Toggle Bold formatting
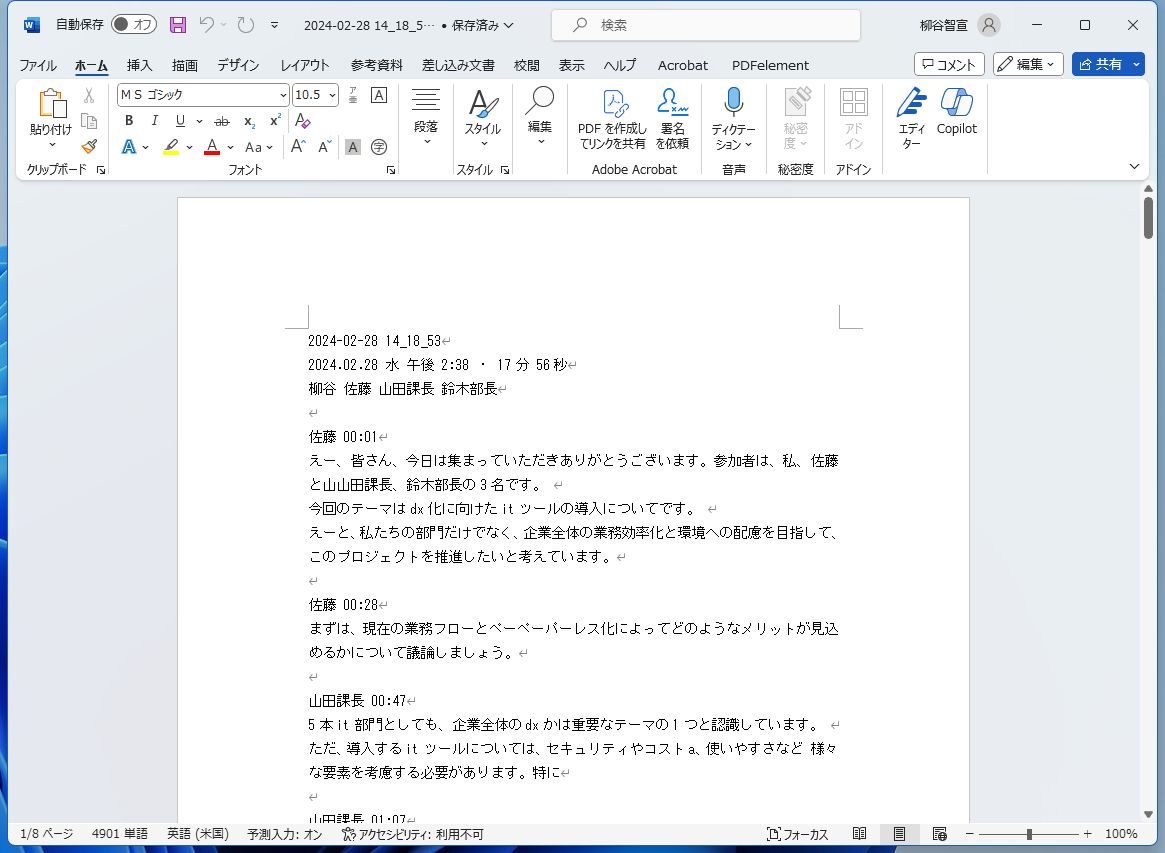Image resolution: width=1165 pixels, height=853 pixels. [x=129, y=121]
